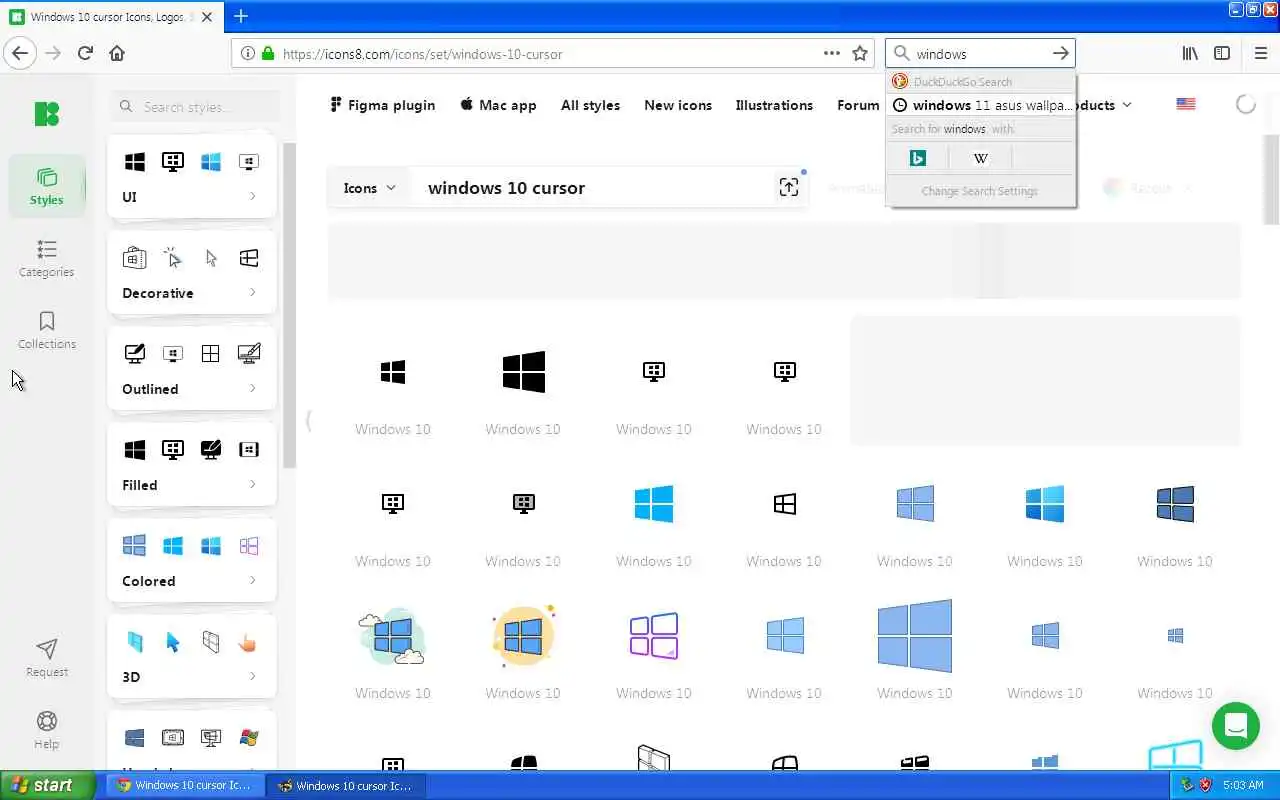The height and width of the screenshot is (800, 1280).
Task: Search with Wikipedia engine icon
Action: coord(980,158)
